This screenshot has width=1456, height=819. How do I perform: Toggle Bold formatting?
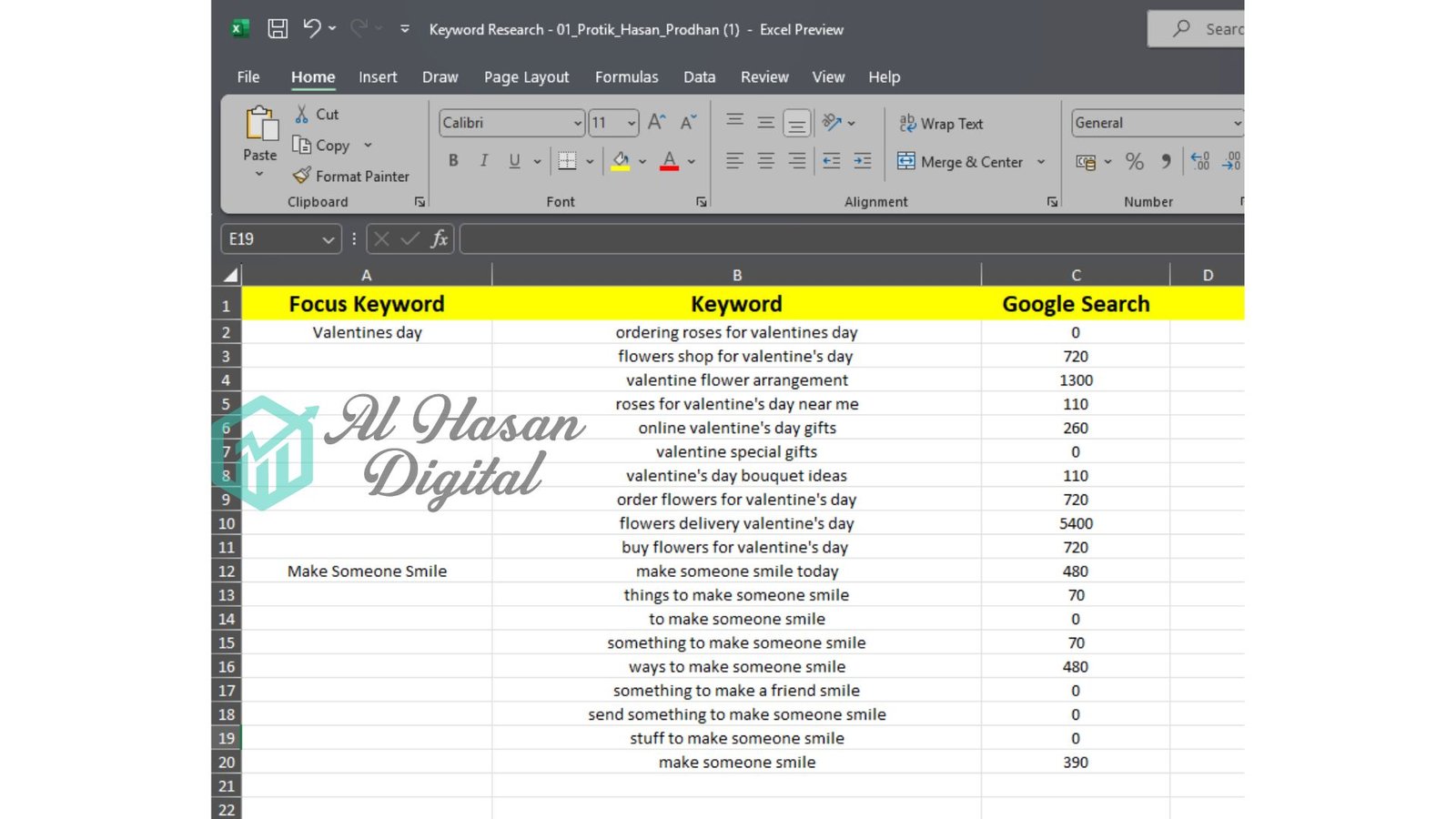click(x=453, y=161)
